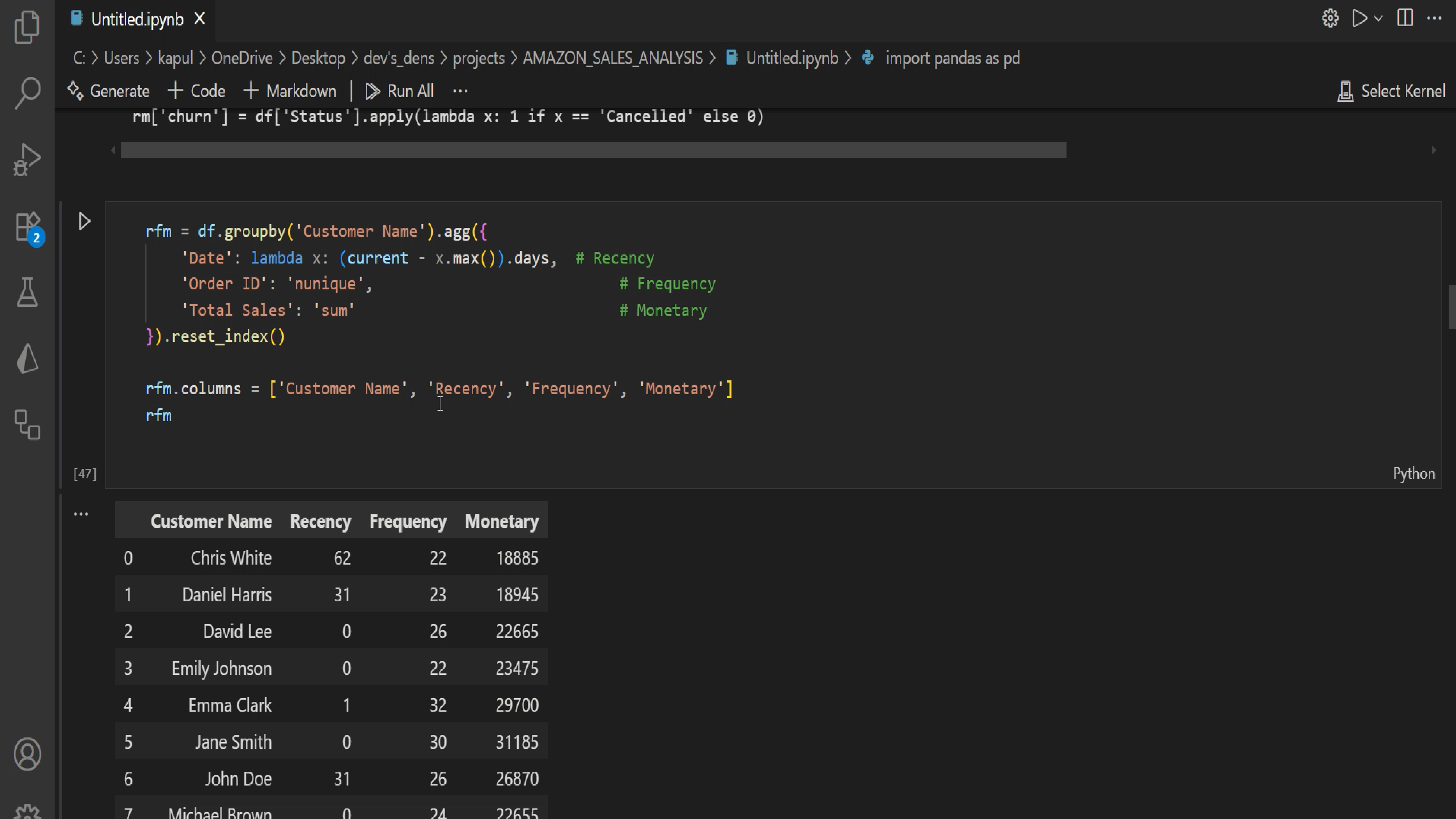This screenshot has width=1456, height=819.
Task: Place cursor on 'reset_index()' in code
Action: tap(228, 336)
